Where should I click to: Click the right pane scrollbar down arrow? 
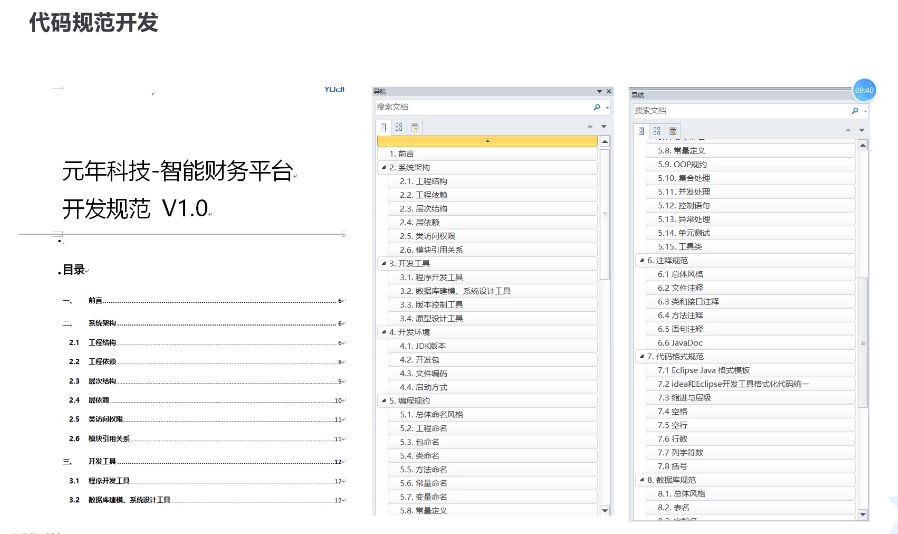point(863,515)
